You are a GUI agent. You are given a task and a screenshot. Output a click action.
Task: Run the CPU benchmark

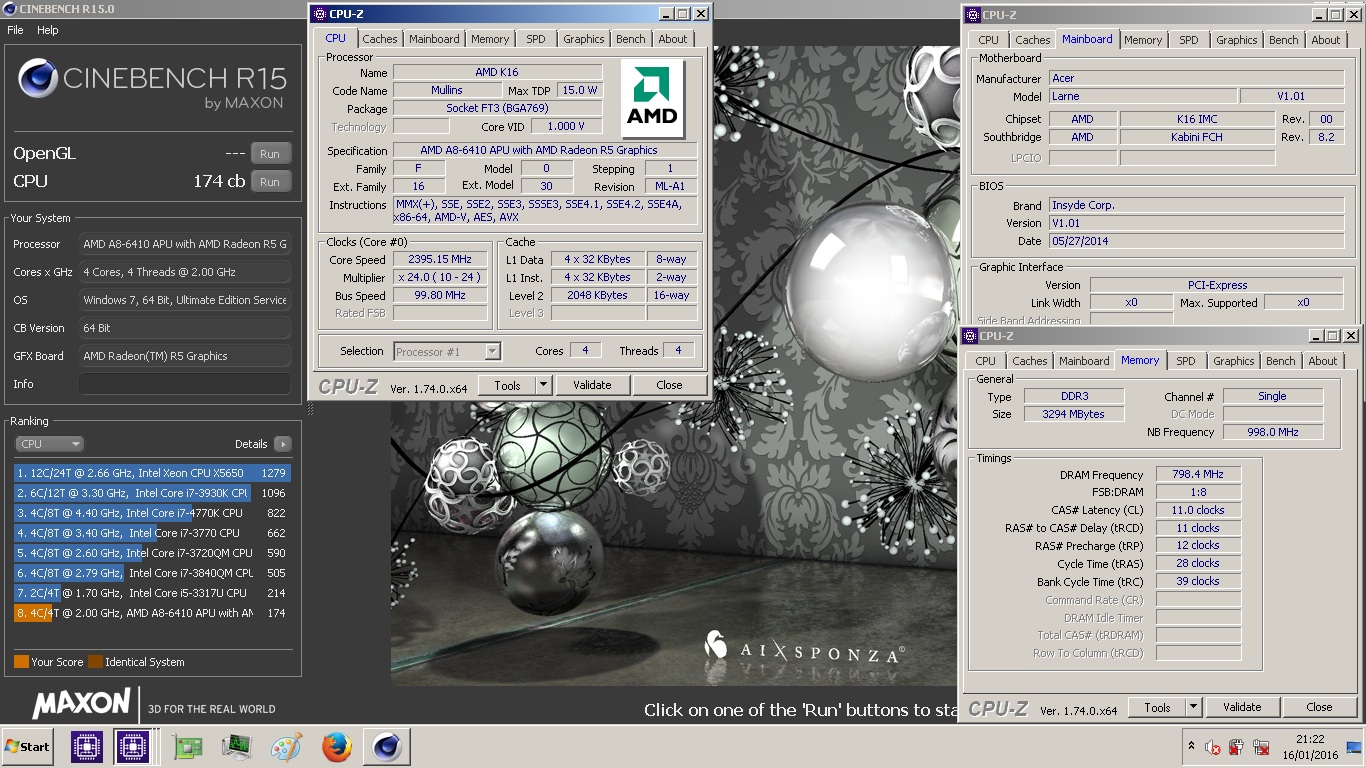(270, 182)
